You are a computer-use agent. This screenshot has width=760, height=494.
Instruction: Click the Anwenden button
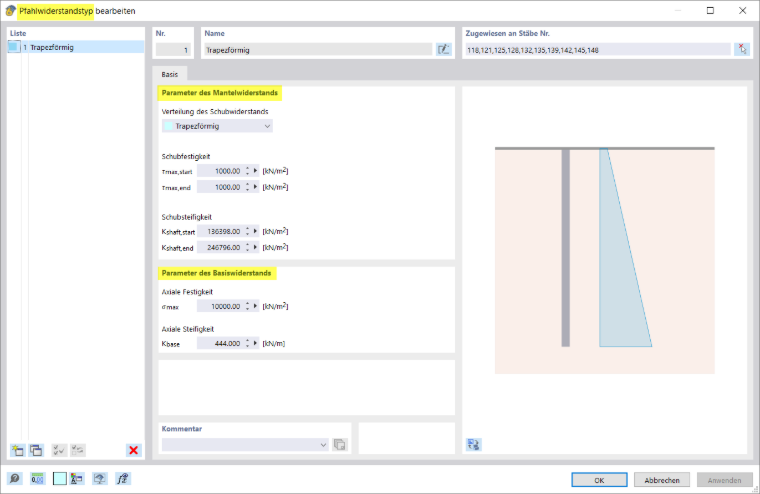tap(724, 480)
